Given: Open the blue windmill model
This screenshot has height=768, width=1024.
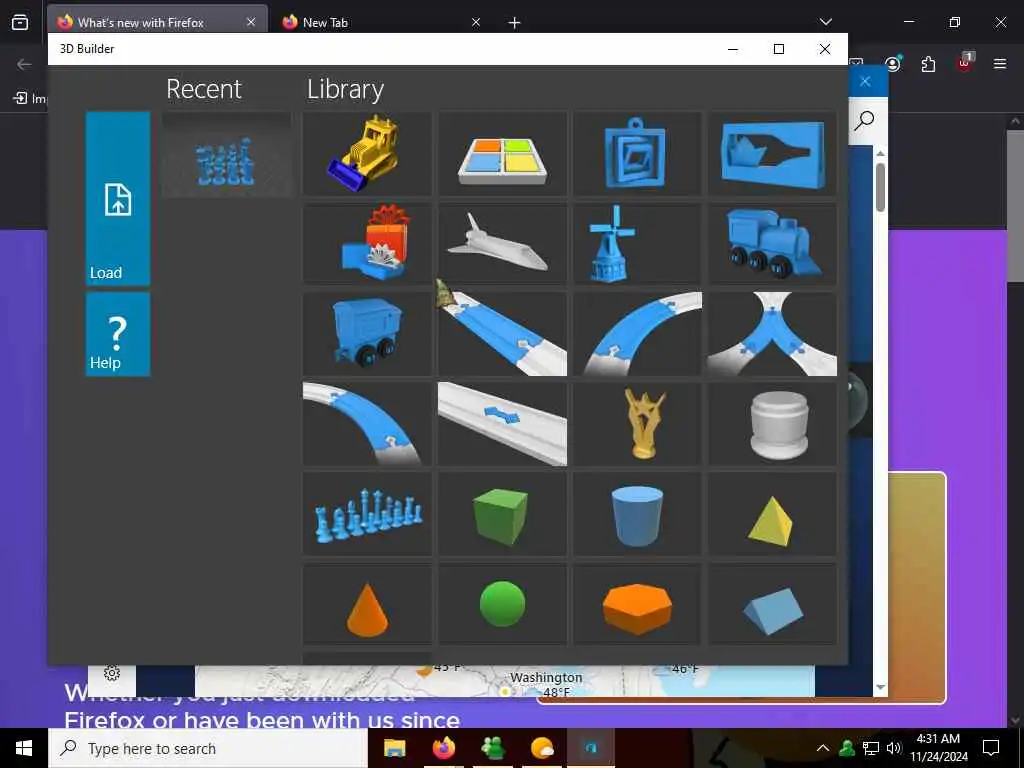Looking at the screenshot, I should (x=637, y=244).
